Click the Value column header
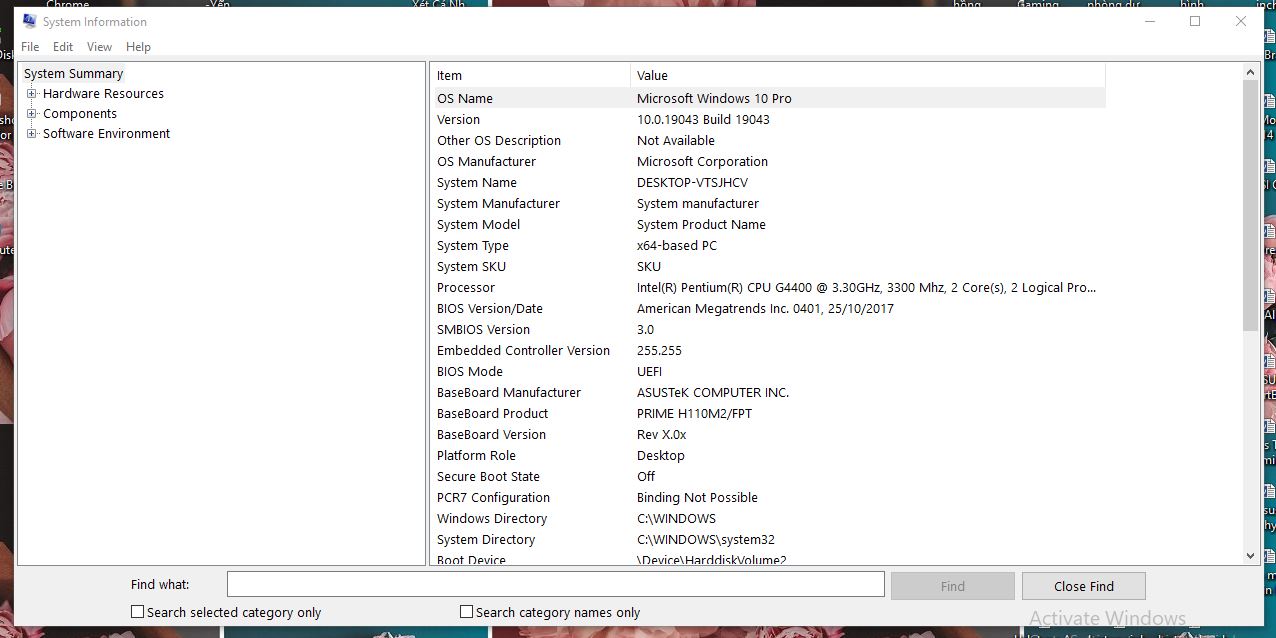This screenshot has height=638, width=1276. [x=867, y=75]
